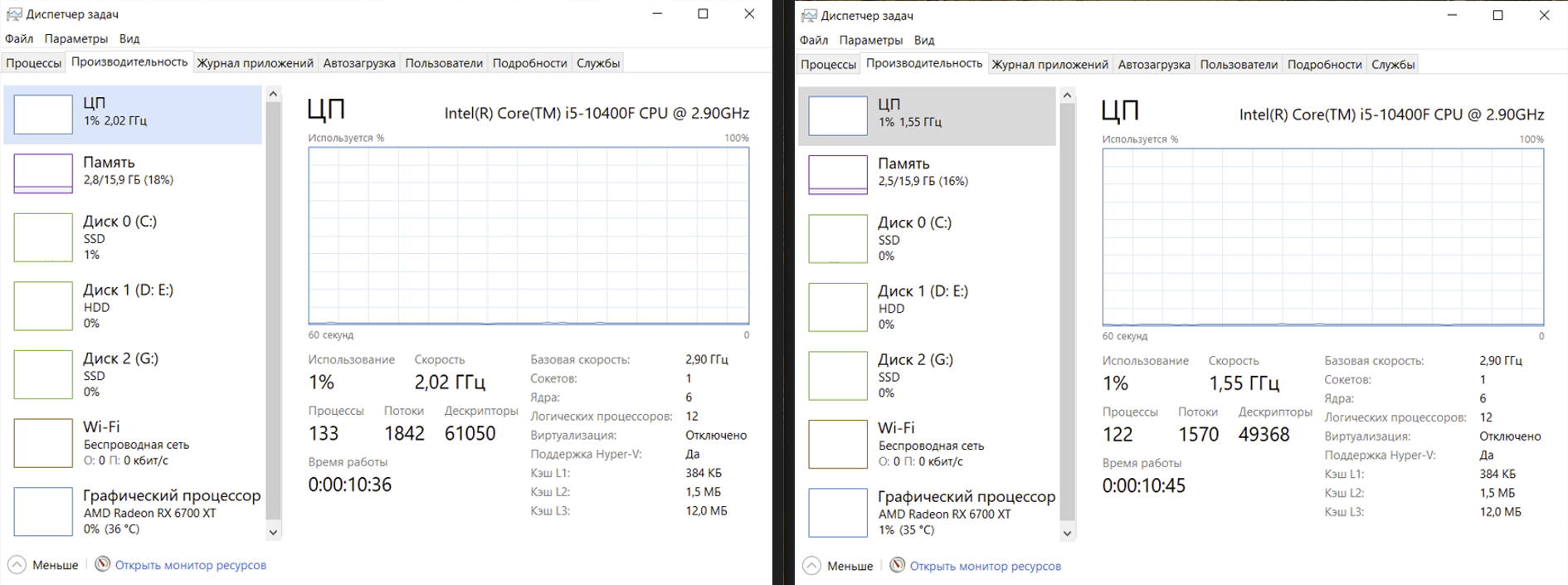Click the resource monitor icon in right window
Image resolution: width=1568 pixels, height=585 pixels.
897,565
